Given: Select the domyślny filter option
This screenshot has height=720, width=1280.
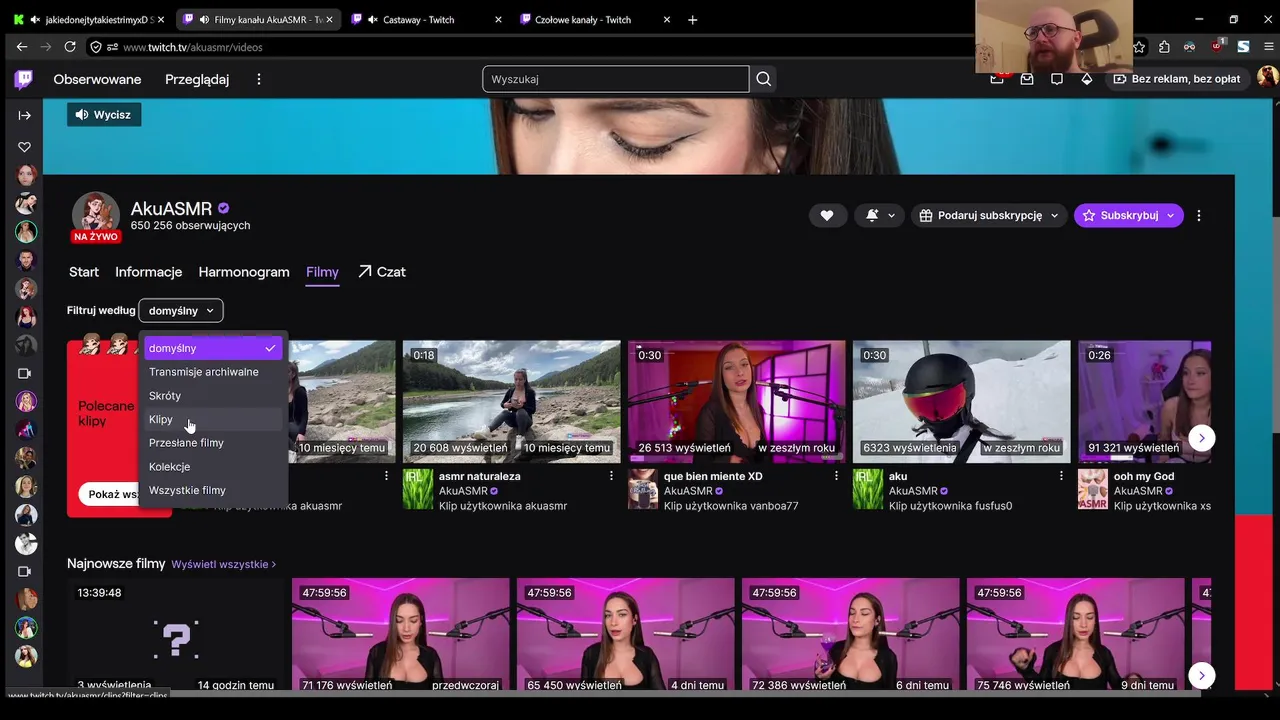Looking at the screenshot, I should point(213,348).
